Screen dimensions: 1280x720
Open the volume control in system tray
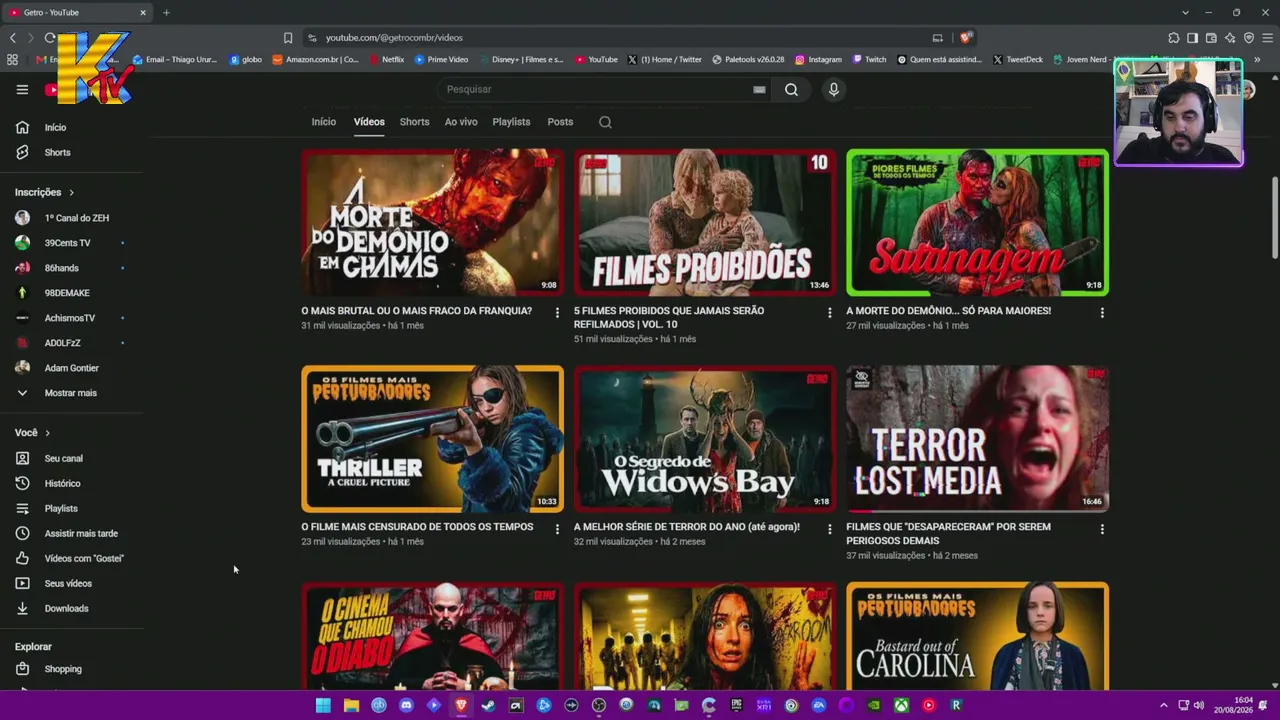pos(1198,705)
